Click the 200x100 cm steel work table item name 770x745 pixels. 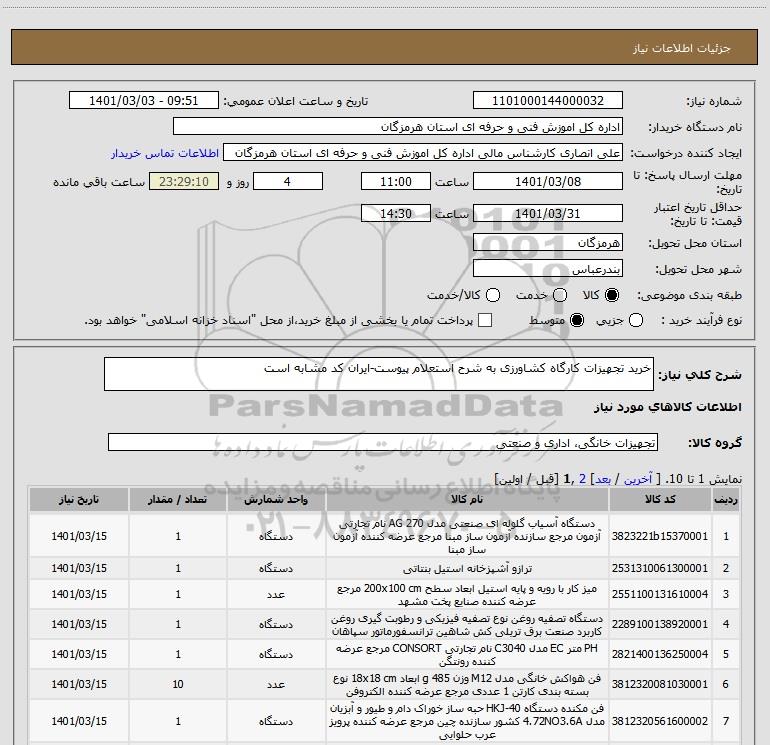pyautogui.click(x=467, y=595)
